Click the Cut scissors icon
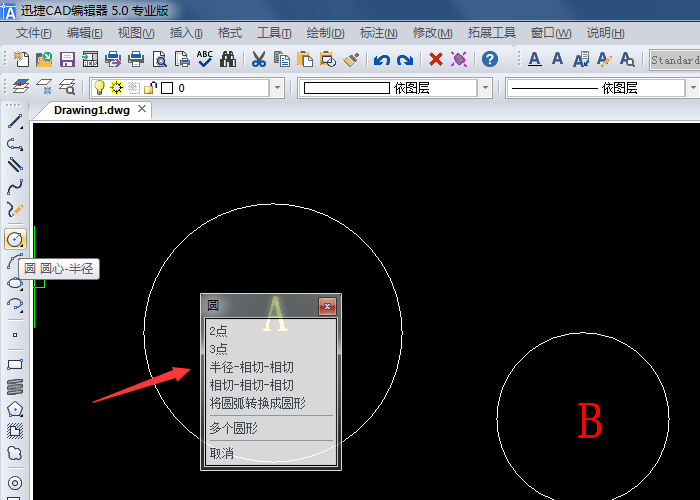This screenshot has height=500, width=700. click(x=259, y=60)
